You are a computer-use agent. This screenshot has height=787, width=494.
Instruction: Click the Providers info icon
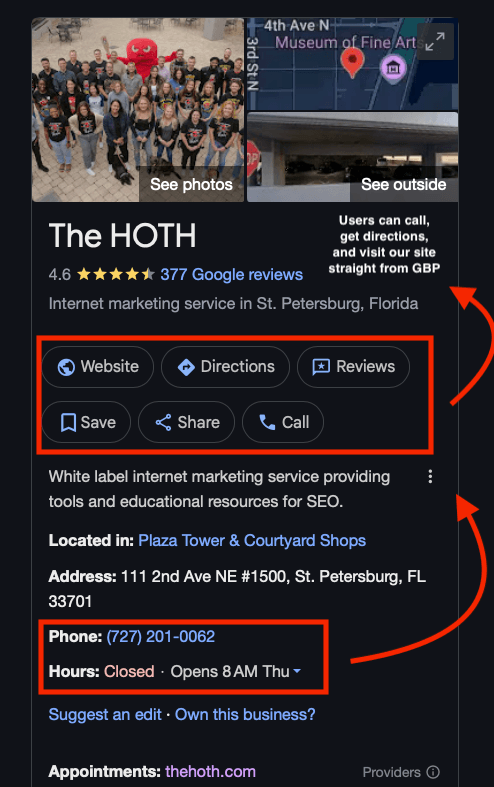click(433, 772)
